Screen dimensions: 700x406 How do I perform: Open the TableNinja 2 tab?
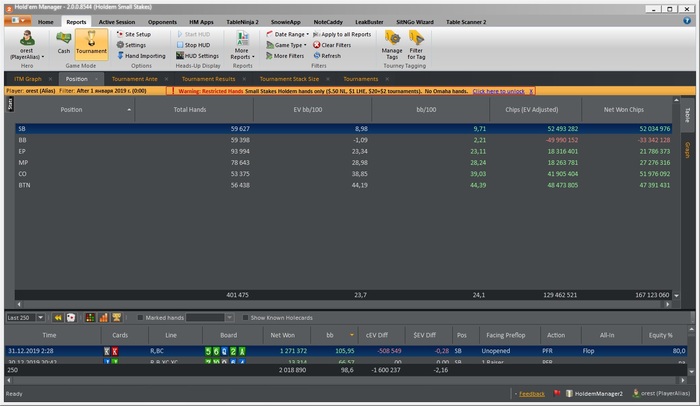coord(242,22)
